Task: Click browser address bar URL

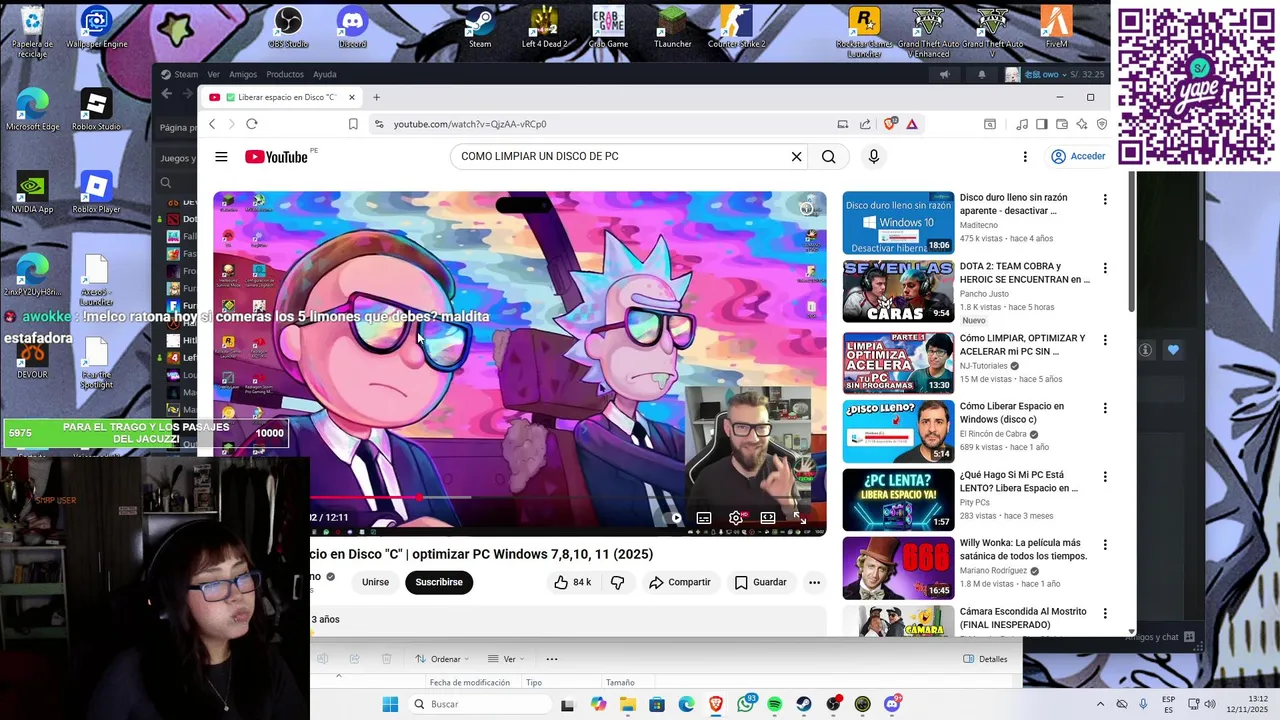Action: [x=470, y=124]
